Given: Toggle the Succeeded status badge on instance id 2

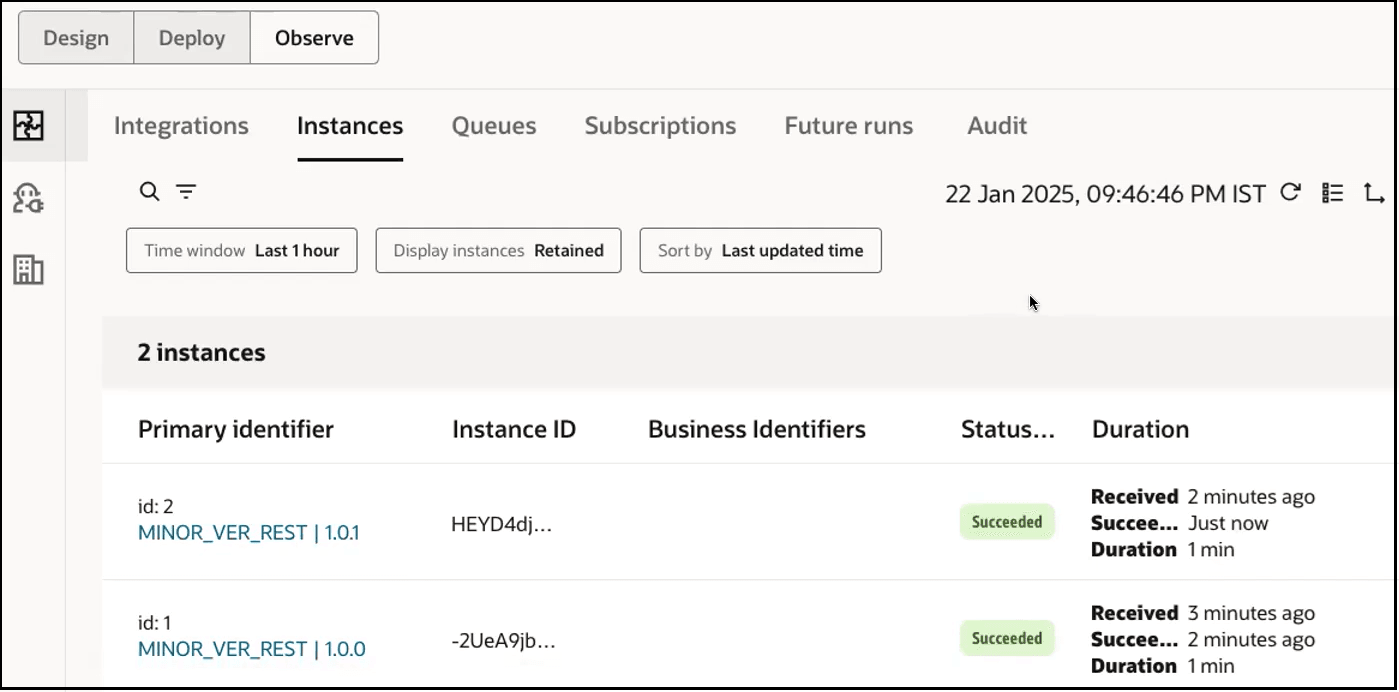Looking at the screenshot, I should [1006, 521].
